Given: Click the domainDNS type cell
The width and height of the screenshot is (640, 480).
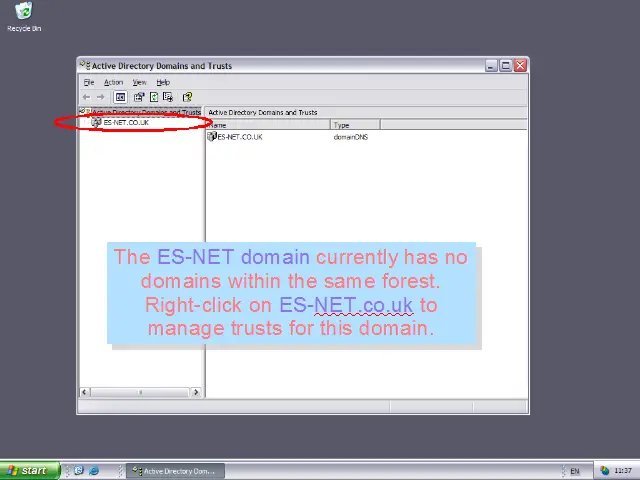Looking at the screenshot, I should (x=351, y=137).
